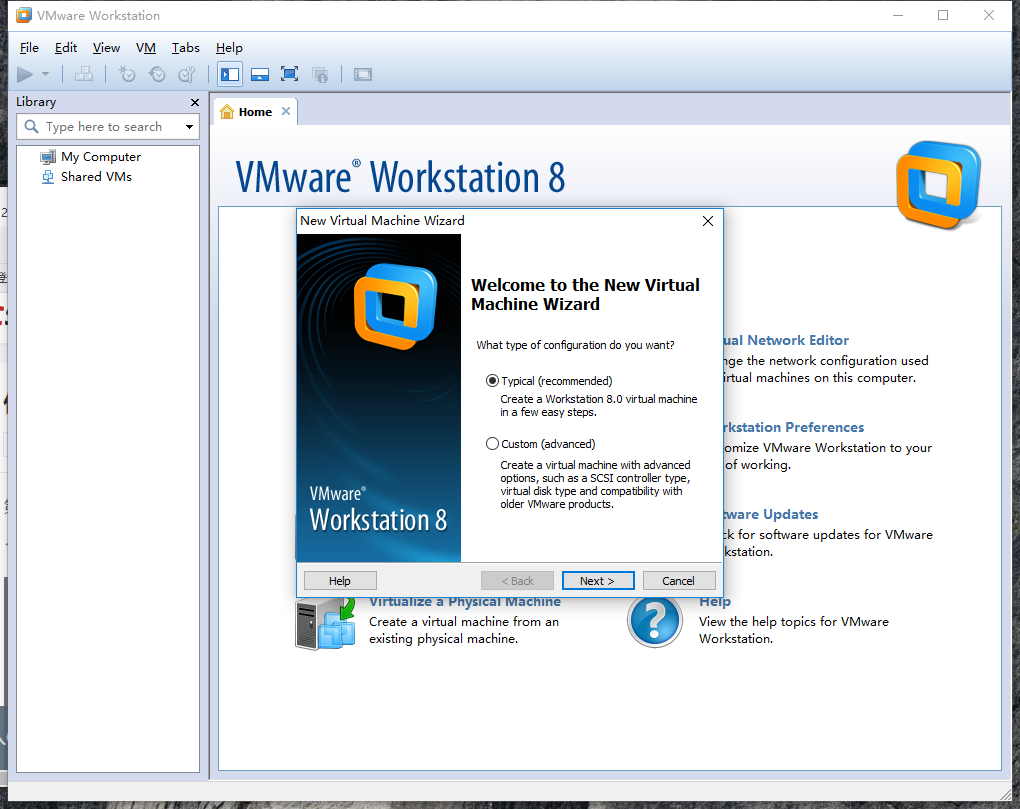The height and width of the screenshot is (809, 1020).
Task: Click the console view toolbar icon
Action: pos(363,74)
